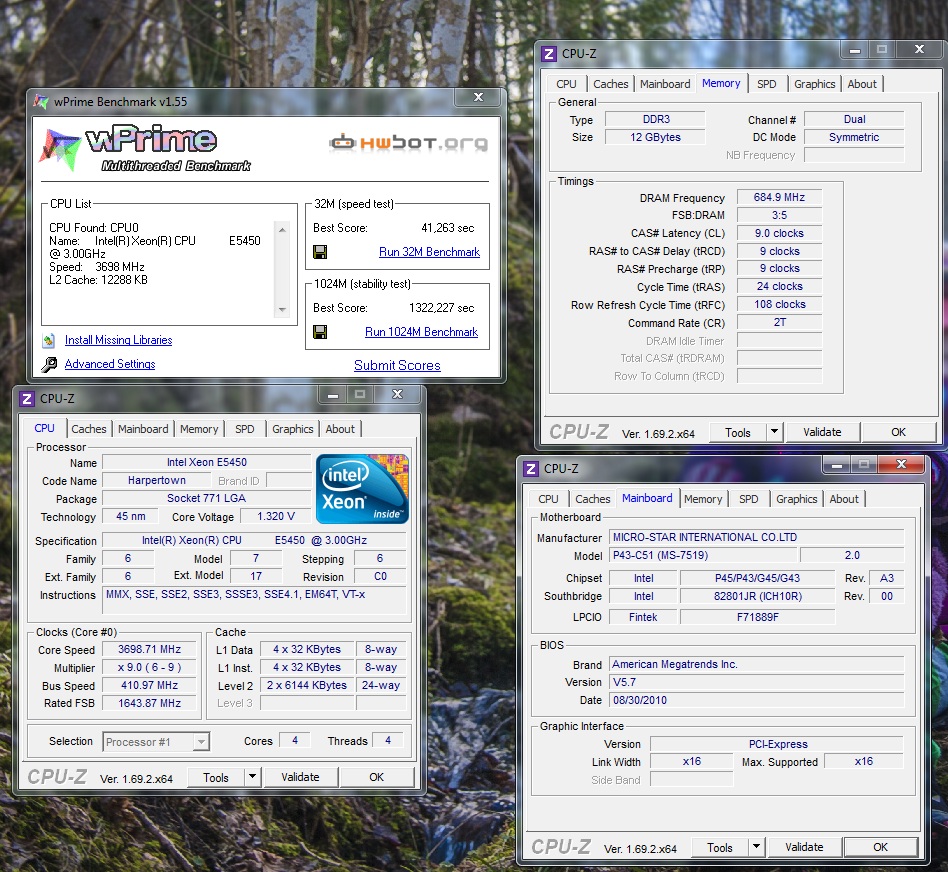The width and height of the screenshot is (948, 872).
Task: Click the BIOS date 08/30/2010 field
Action: tap(756, 700)
